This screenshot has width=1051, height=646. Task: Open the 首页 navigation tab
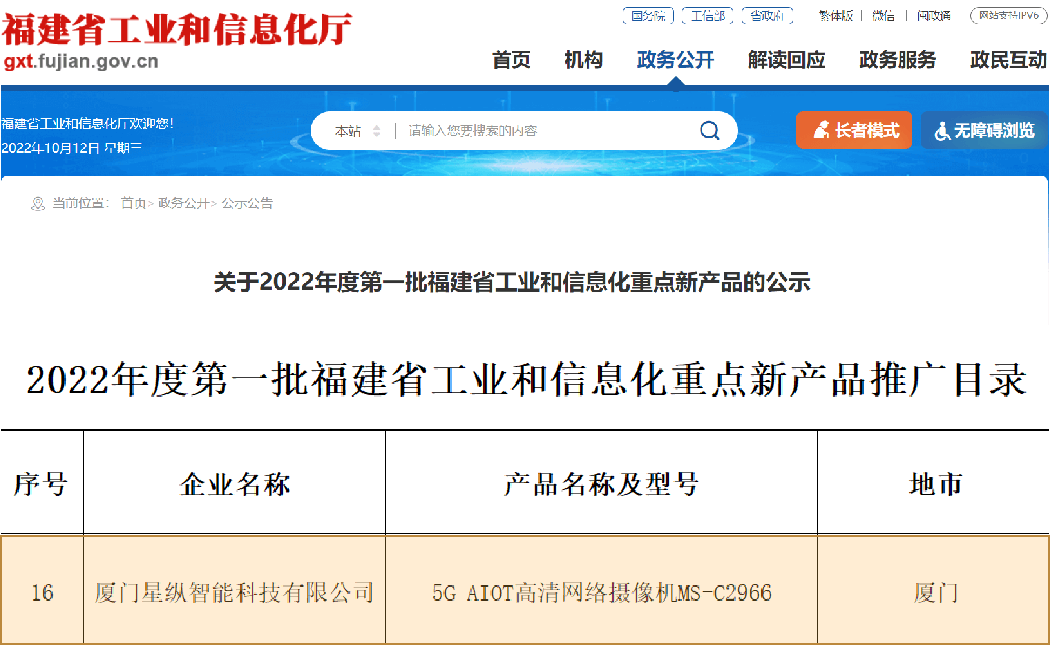click(x=511, y=60)
